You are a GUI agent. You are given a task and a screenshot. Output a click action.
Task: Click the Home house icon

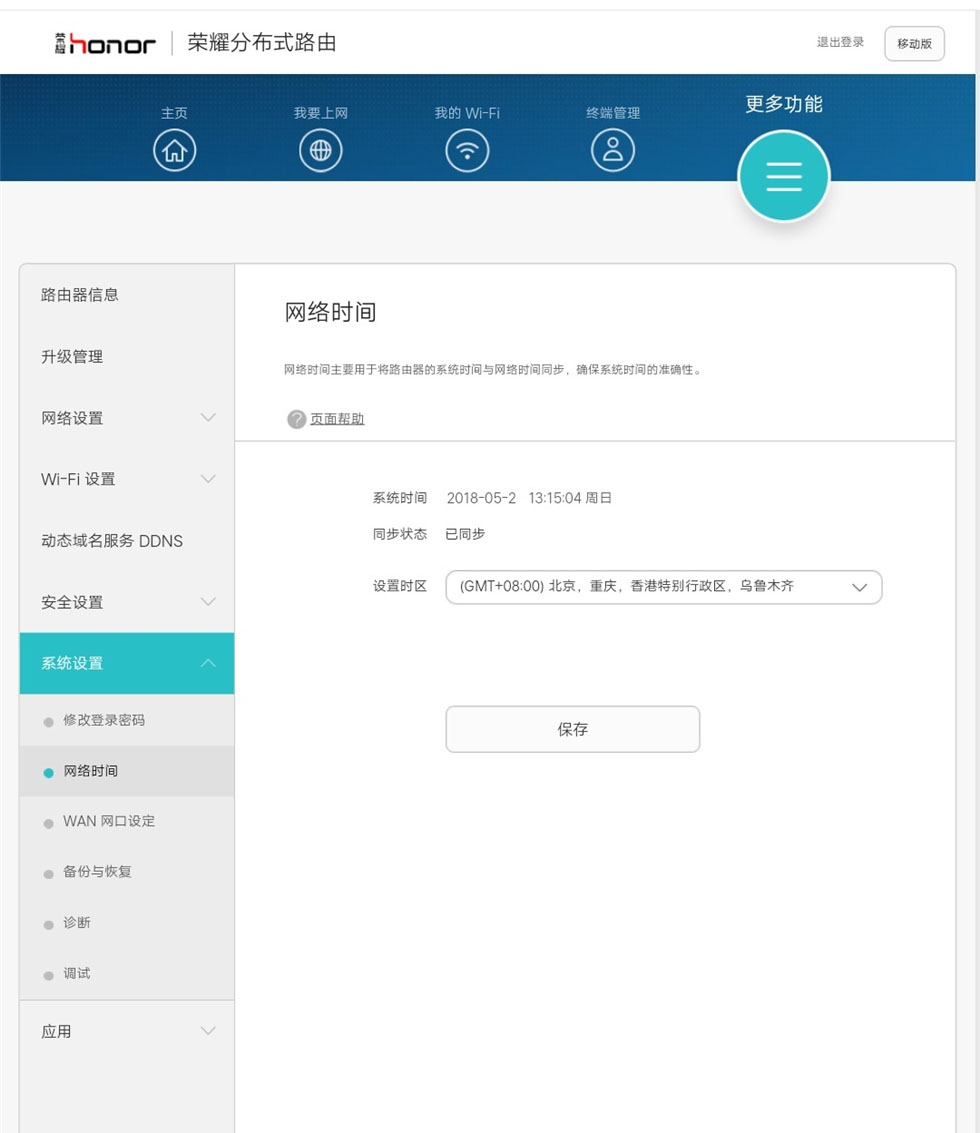pyautogui.click(x=174, y=151)
